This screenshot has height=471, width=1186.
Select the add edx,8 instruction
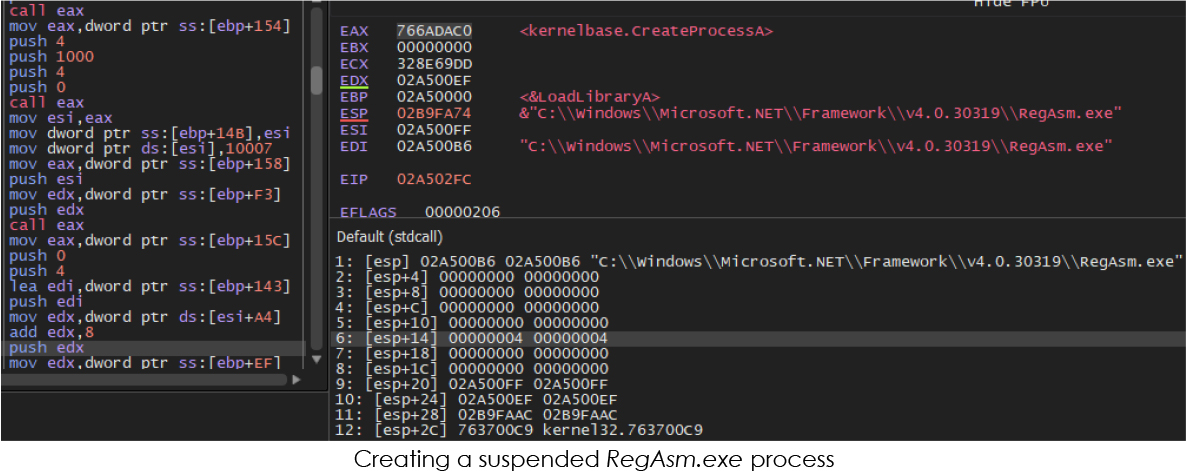click(x=51, y=333)
